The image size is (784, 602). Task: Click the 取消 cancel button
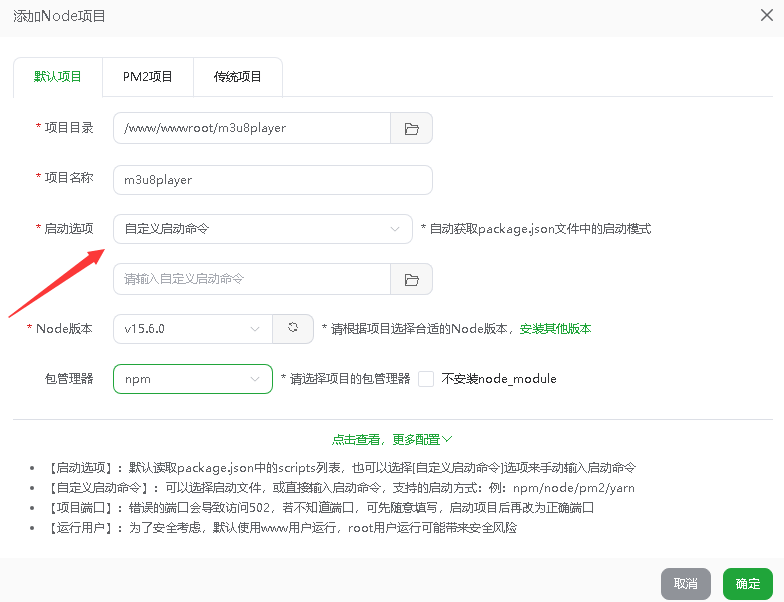685,584
